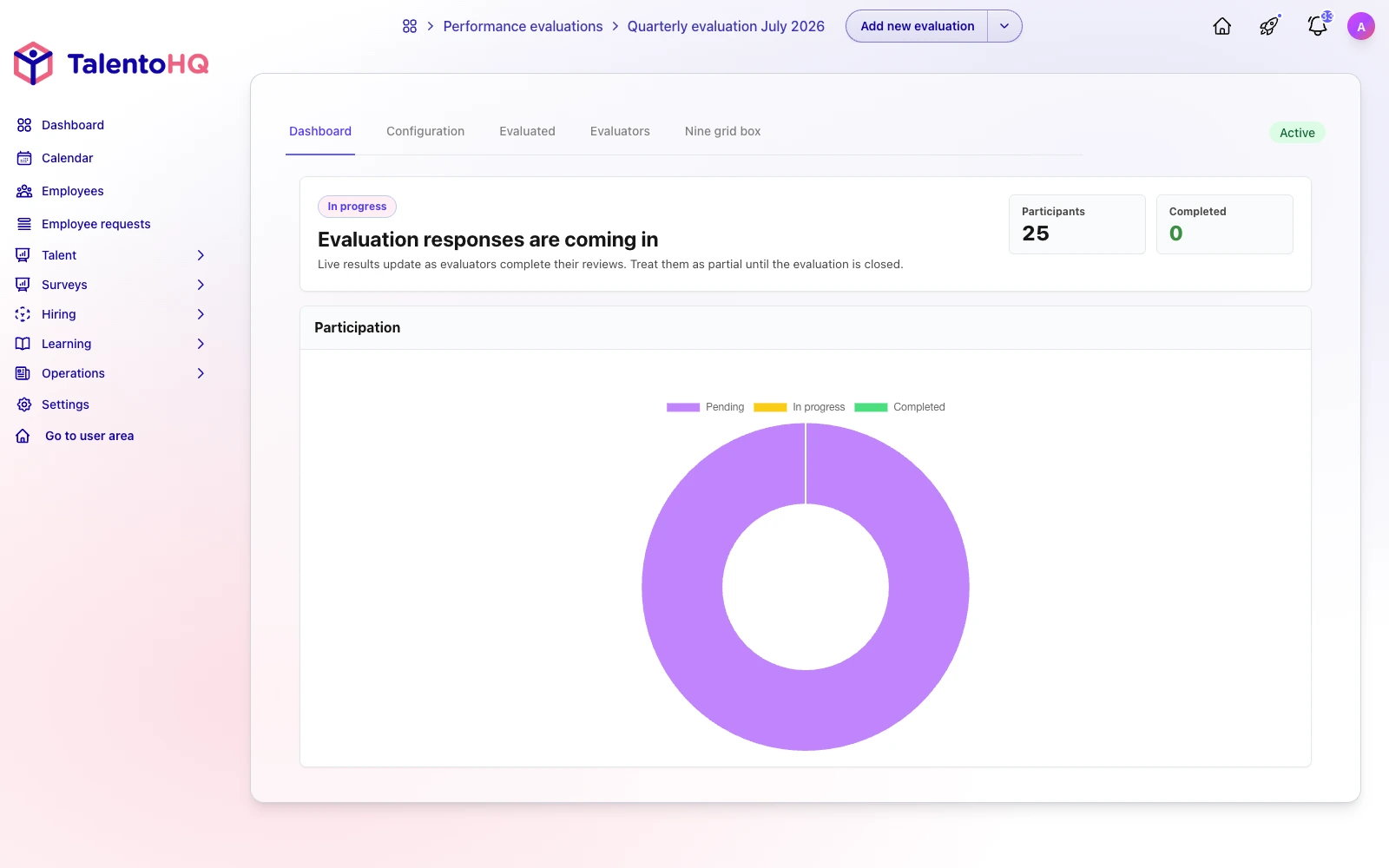Toggle the Pending legend swatch
Image resolution: width=1389 pixels, height=868 pixels.
683,407
